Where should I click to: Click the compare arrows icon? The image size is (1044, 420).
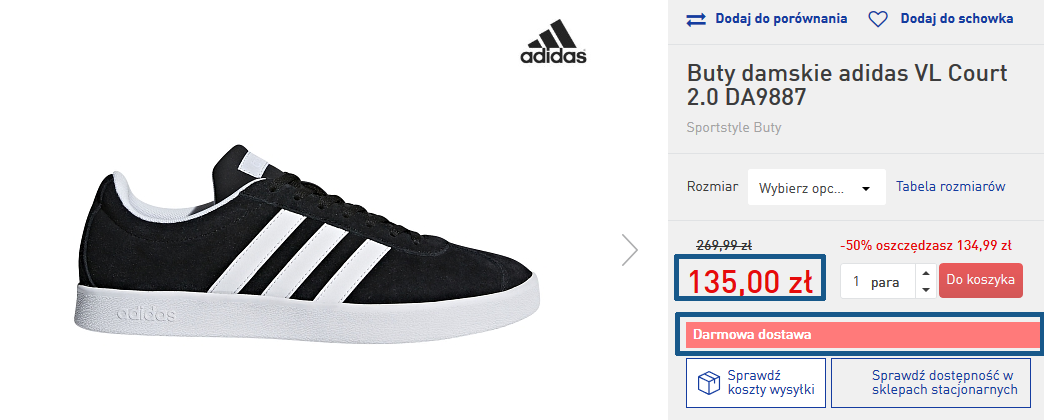[x=696, y=19]
